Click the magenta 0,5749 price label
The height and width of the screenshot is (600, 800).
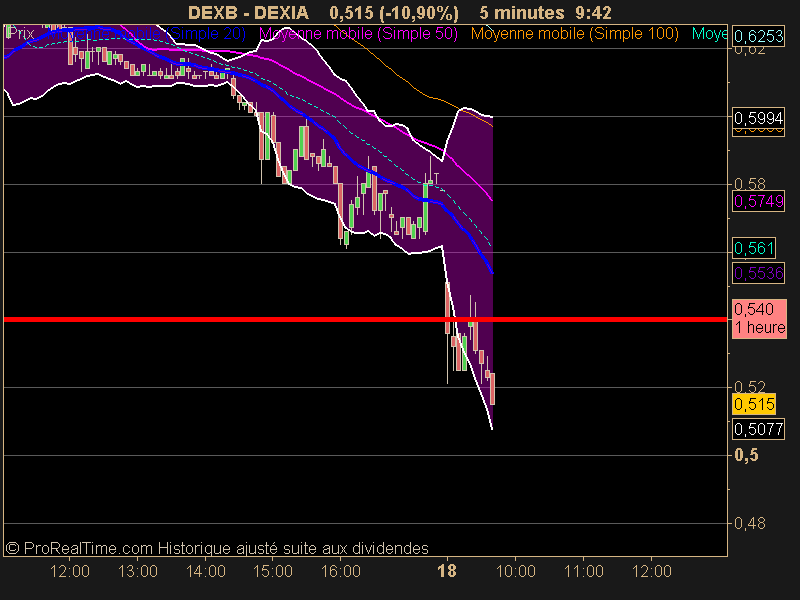[x=758, y=202]
